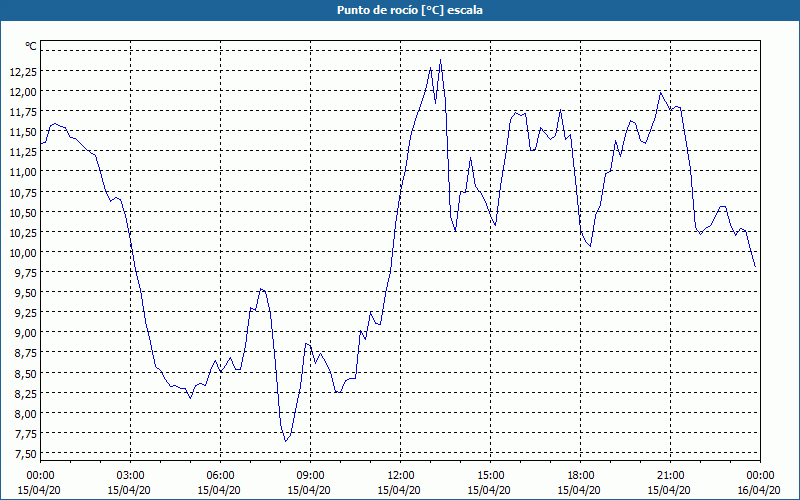Click the 8,50 y-axis label
This screenshot has width=800, height=500.
(27, 373)
